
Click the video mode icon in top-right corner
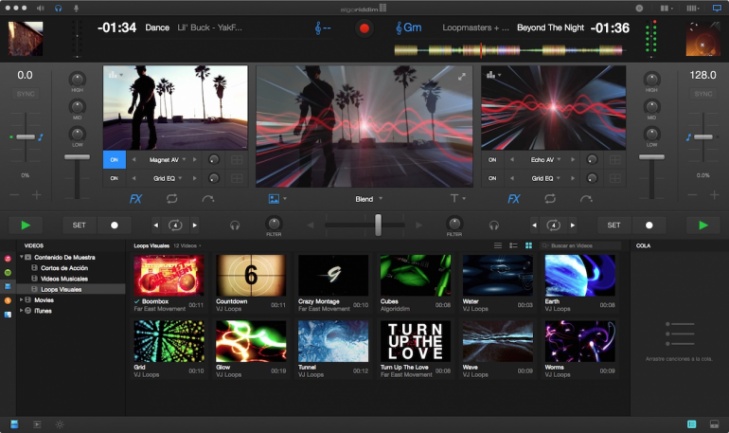click(717, 8)
